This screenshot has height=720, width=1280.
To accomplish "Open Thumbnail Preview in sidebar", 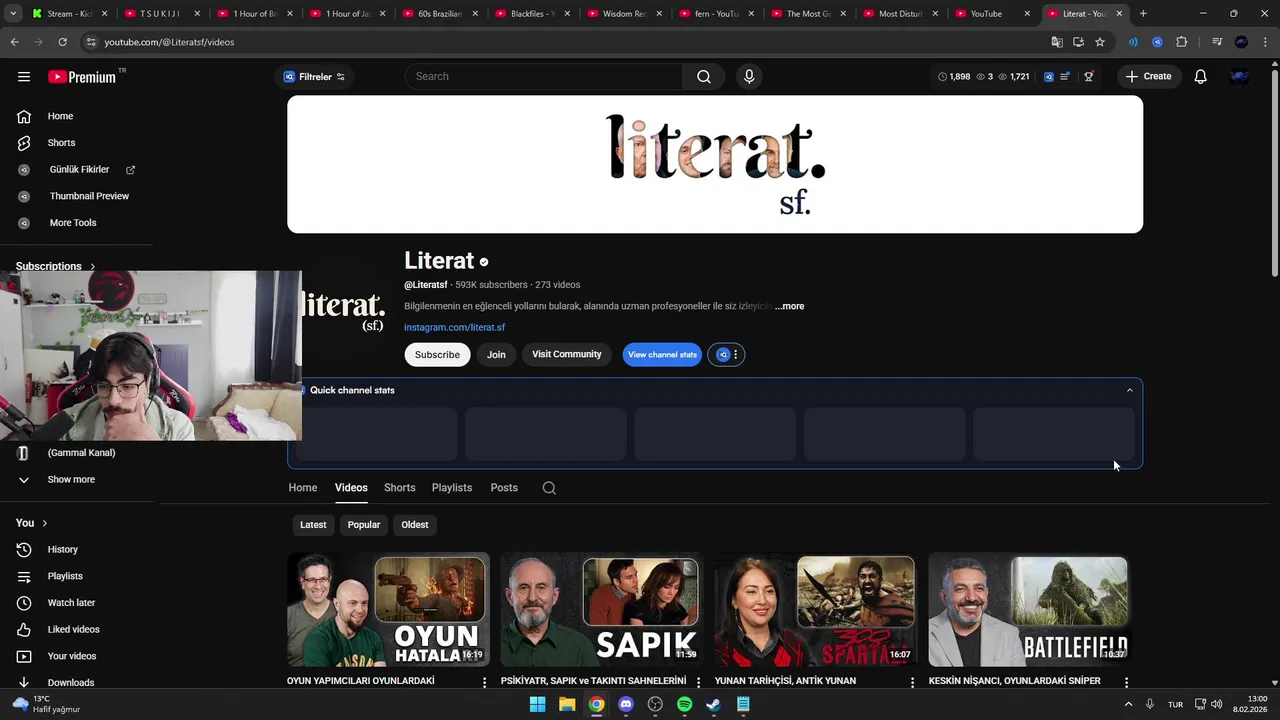I will [x=89, y=196].
